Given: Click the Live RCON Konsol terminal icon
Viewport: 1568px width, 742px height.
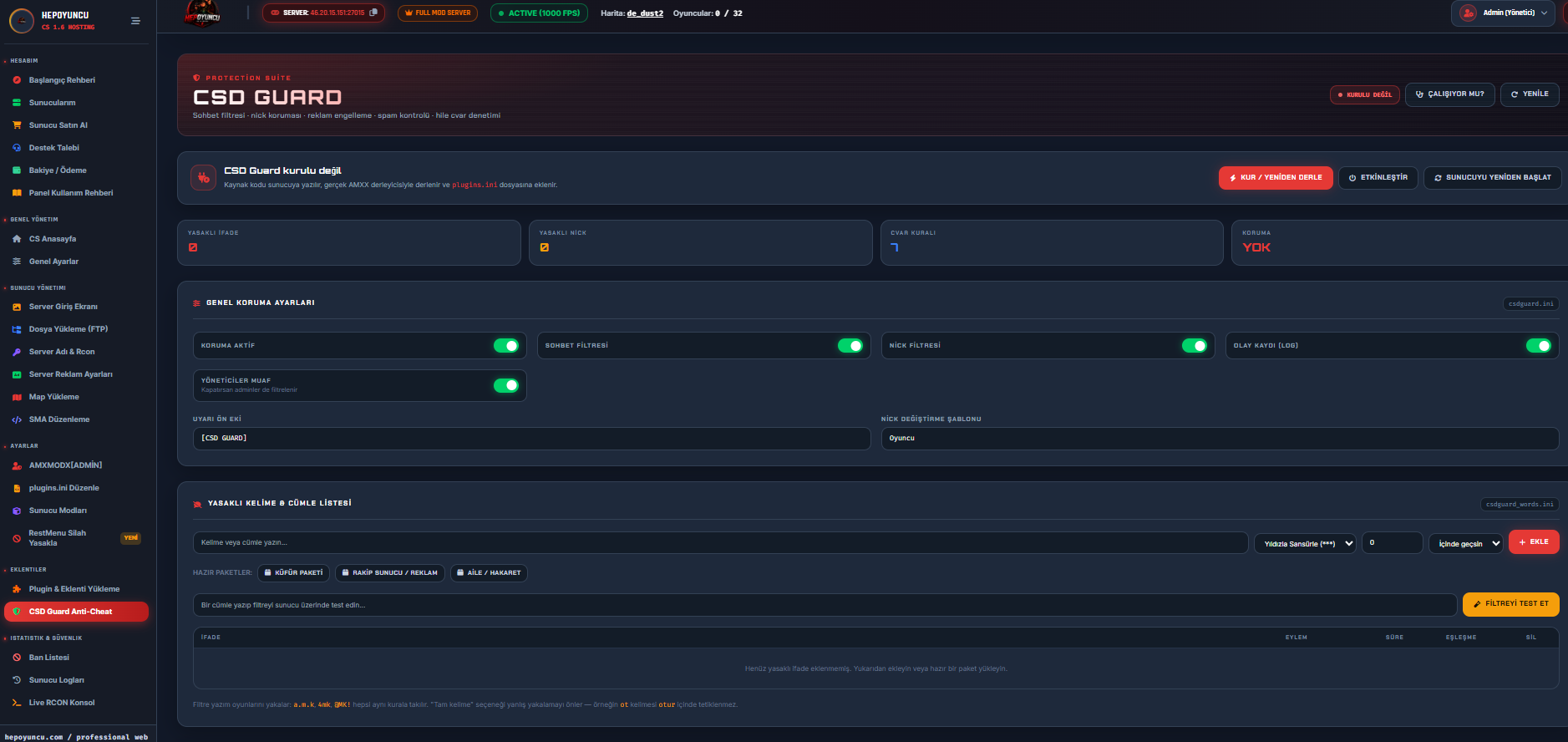Looking at the screenshot, I should 17,703.
